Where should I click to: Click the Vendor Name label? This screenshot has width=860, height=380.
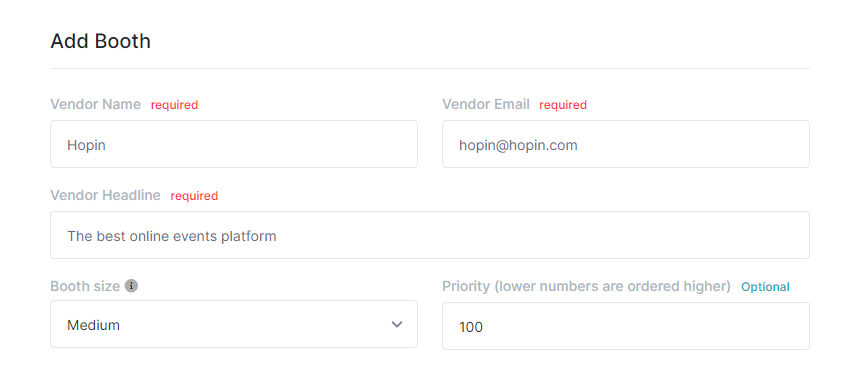tap(95, 104)
